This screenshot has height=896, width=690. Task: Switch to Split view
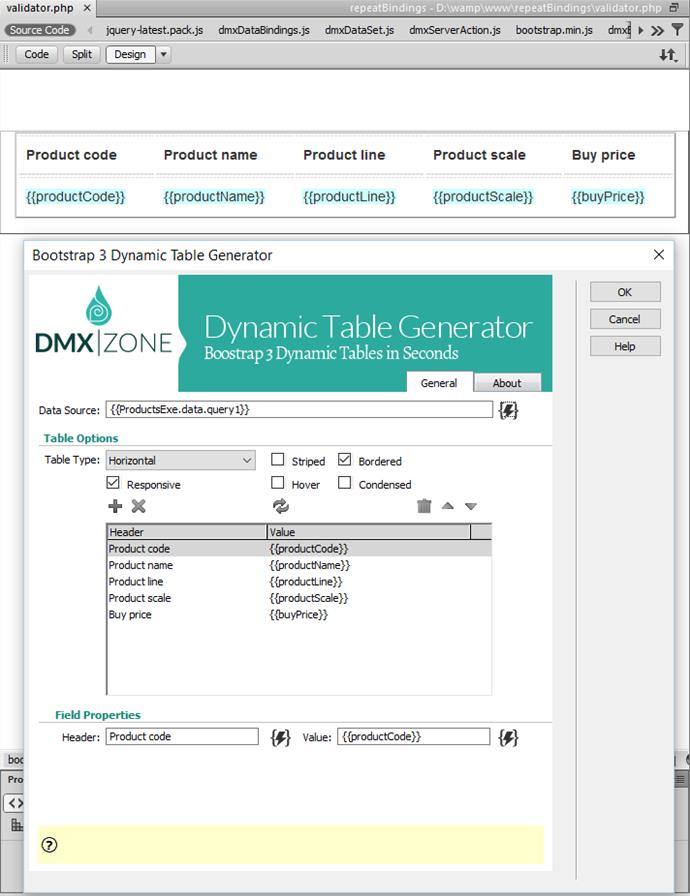pyautogui.click(x=82, y=54)
